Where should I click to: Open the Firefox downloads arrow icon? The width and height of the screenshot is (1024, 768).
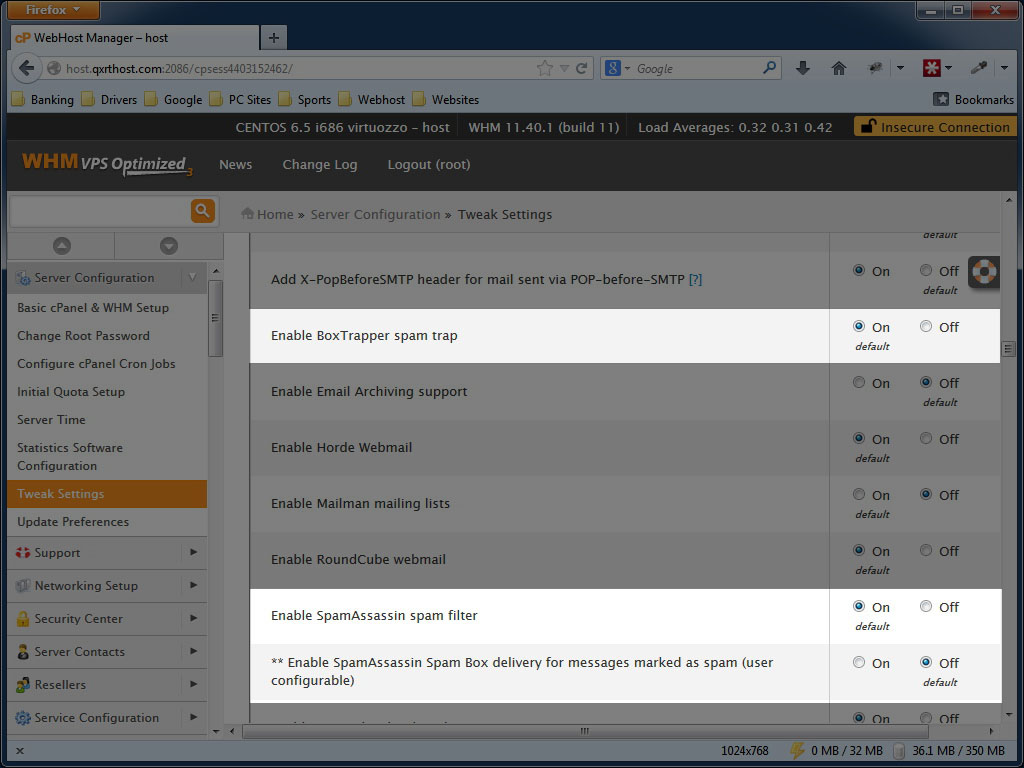[802, 68]
